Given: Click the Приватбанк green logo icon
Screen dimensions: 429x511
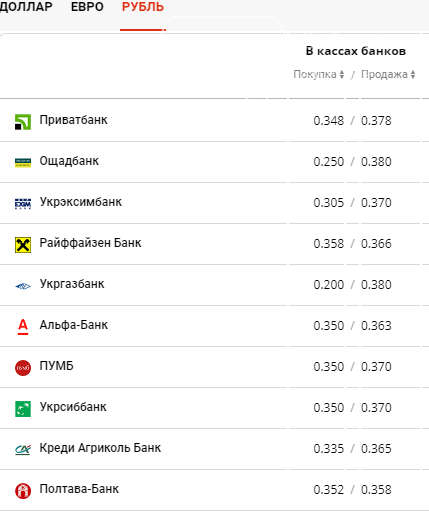Looking at the screenshot, I should tap(23, 122).
